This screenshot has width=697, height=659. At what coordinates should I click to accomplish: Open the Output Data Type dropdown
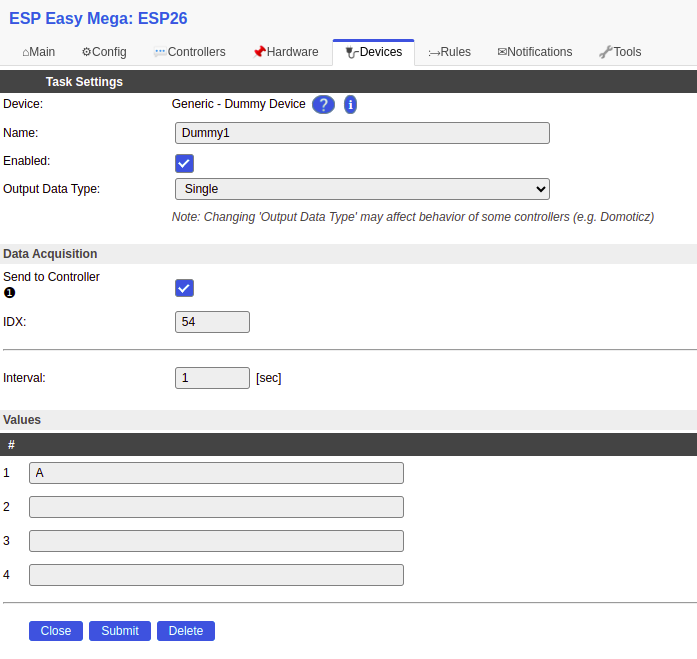(x=362, y=189)
